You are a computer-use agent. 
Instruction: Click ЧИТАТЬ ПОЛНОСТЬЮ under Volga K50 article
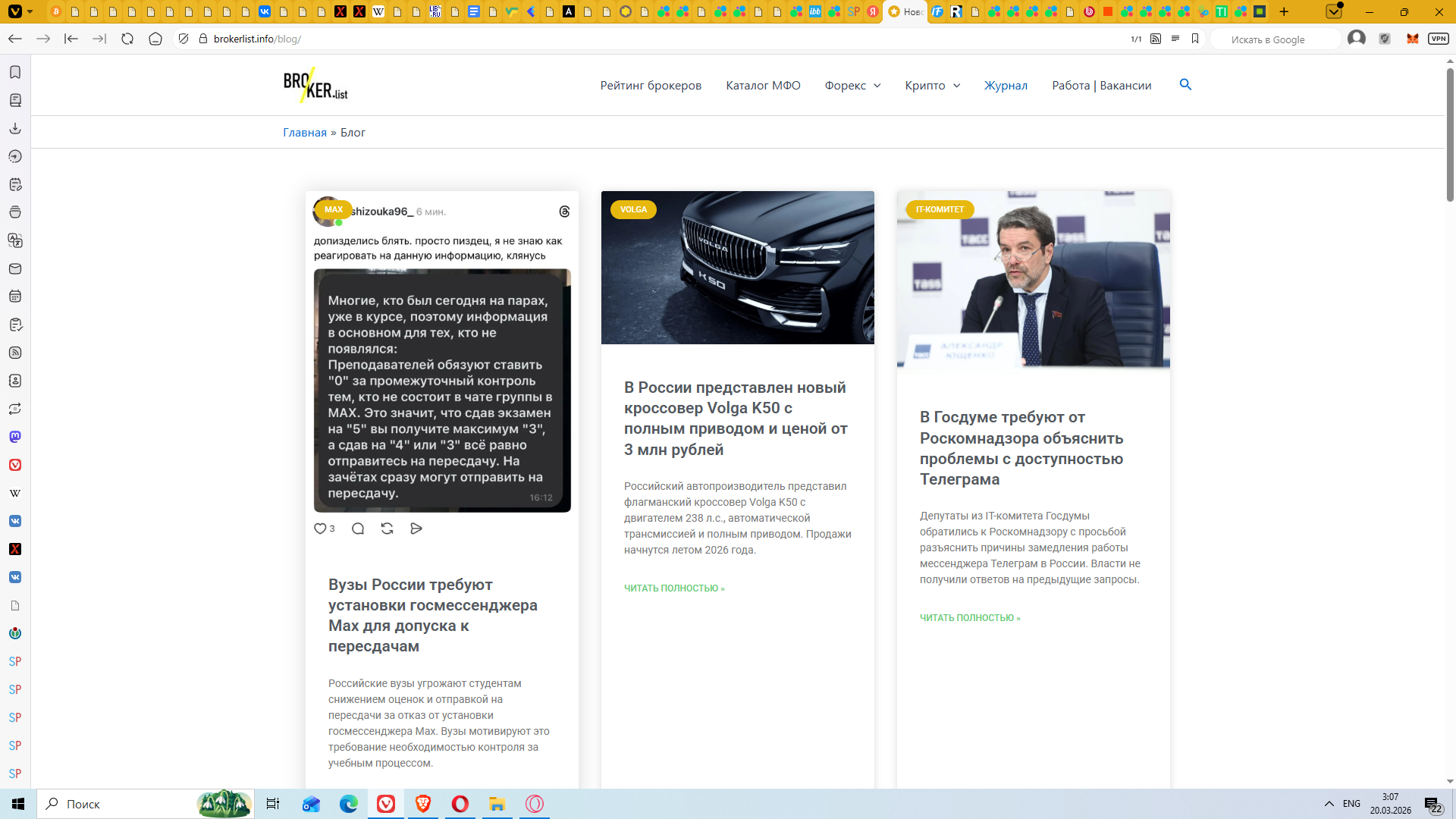coord(674,588)
